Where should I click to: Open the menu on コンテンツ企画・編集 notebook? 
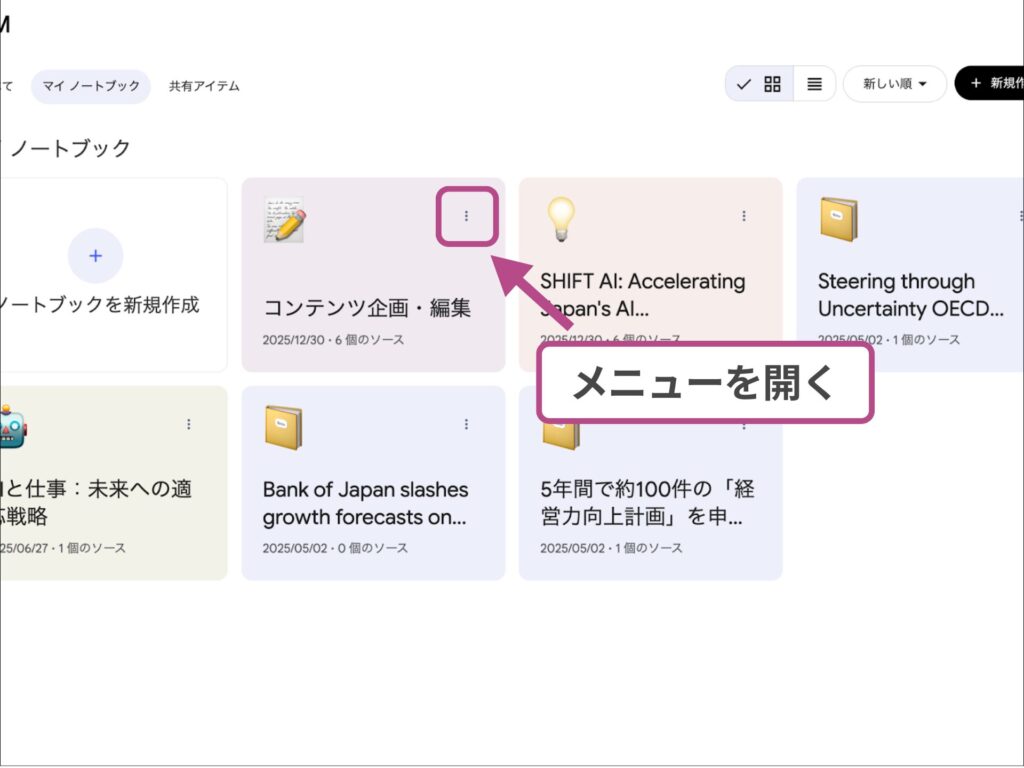point(467,215)
